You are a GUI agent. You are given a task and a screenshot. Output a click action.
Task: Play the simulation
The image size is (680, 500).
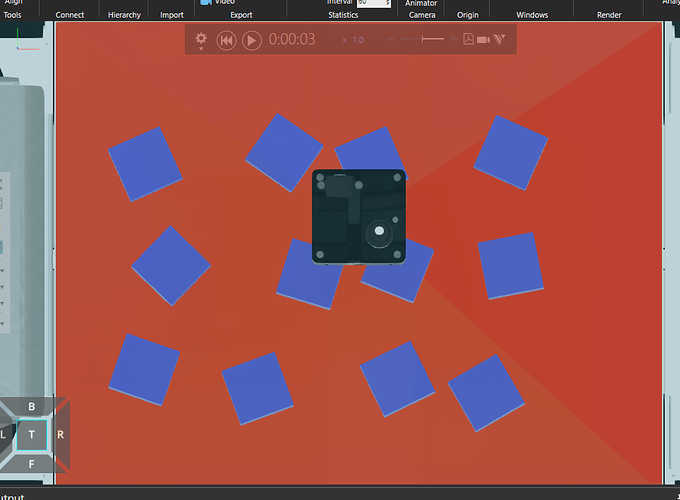(x=252, y=40)
